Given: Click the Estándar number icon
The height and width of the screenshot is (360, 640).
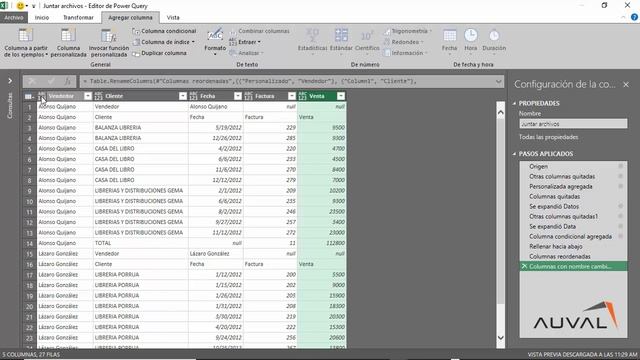Looking at the screenshot, I should pyautogui.click(x=341, y=36).
